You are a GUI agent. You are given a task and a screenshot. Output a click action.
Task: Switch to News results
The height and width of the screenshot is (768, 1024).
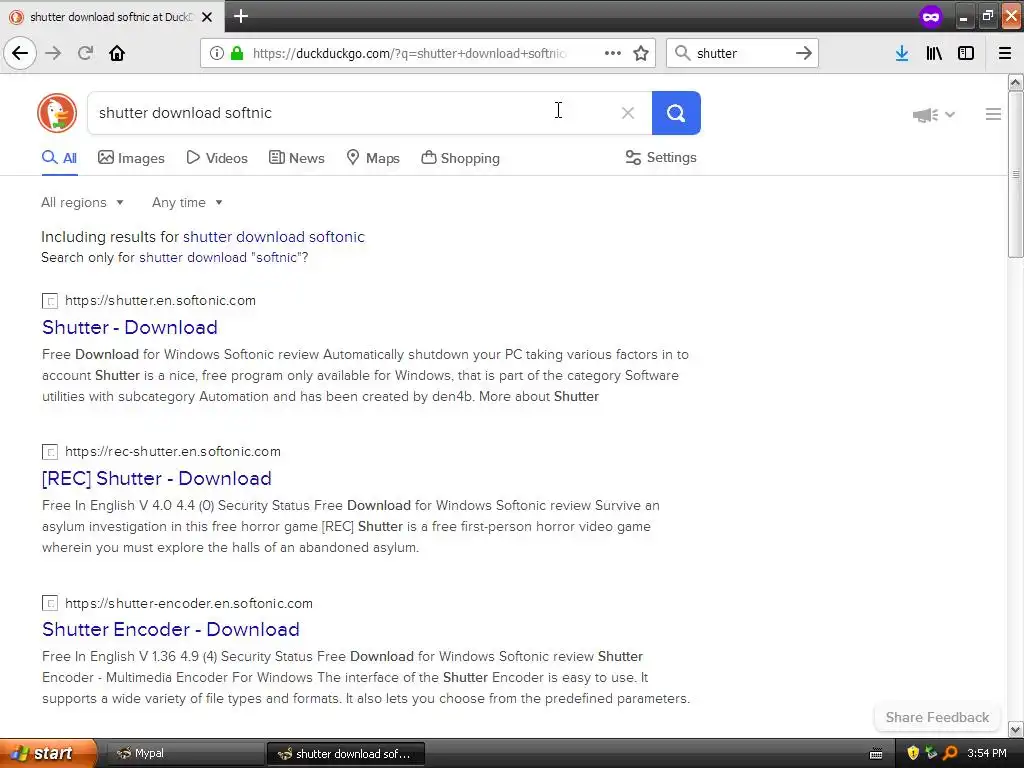296,158
